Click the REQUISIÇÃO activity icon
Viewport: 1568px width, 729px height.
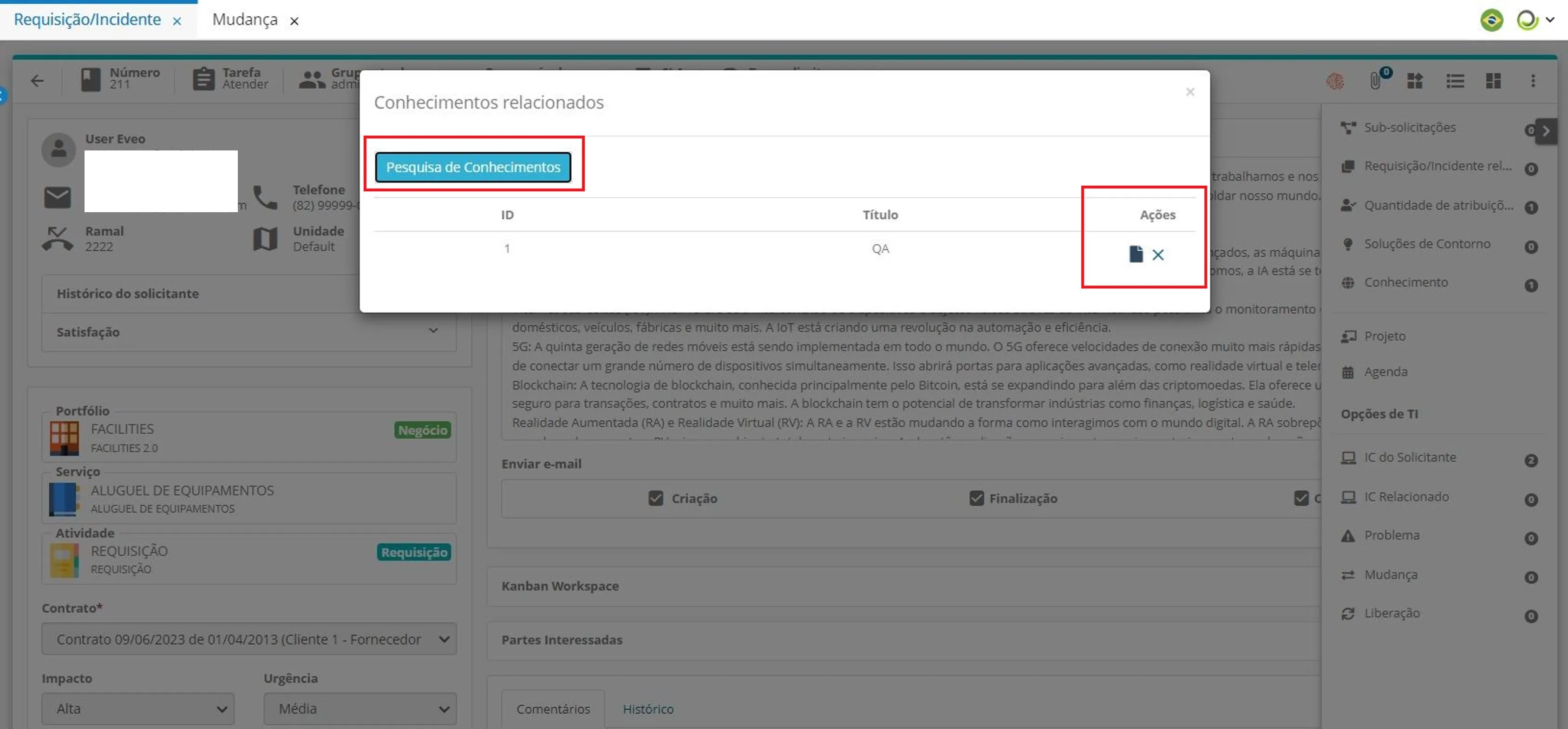click(64, 560)
